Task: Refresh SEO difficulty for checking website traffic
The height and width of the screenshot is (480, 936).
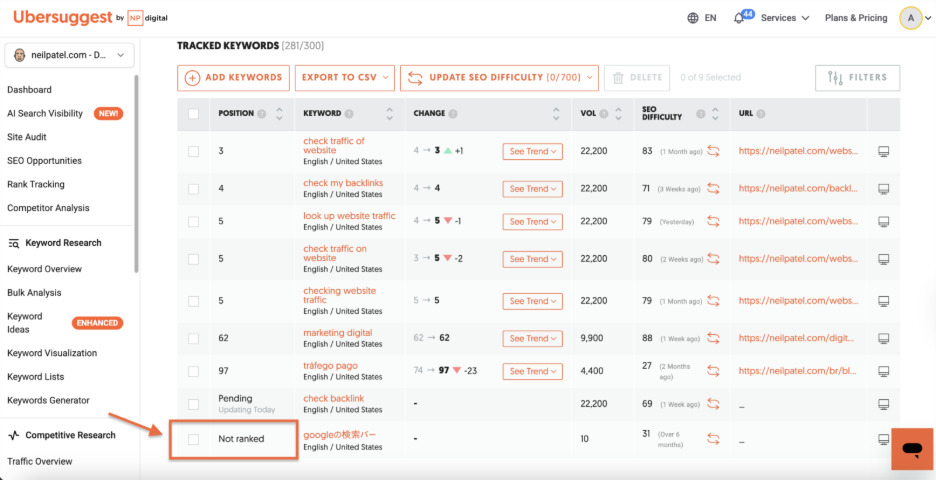Action: (x=713, y=301)
